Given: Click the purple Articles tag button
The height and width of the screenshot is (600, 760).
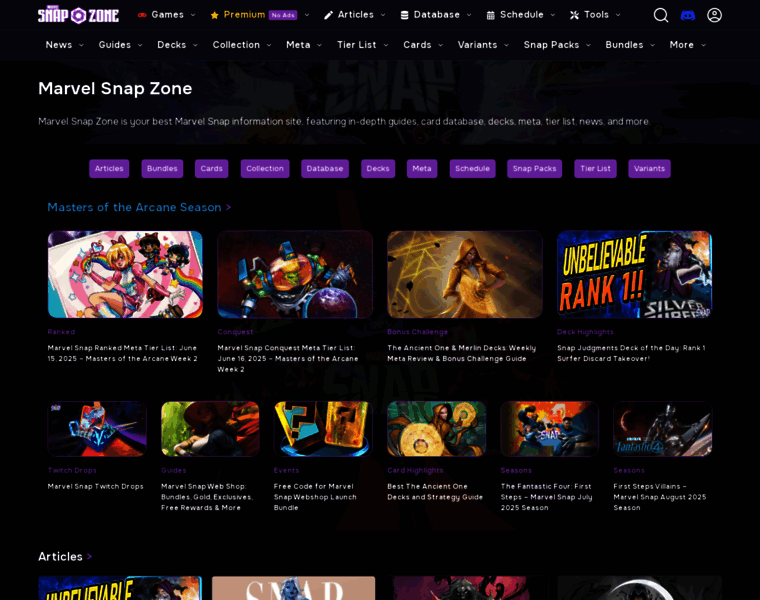Looking at the screenshot, I should click(109, 169).
